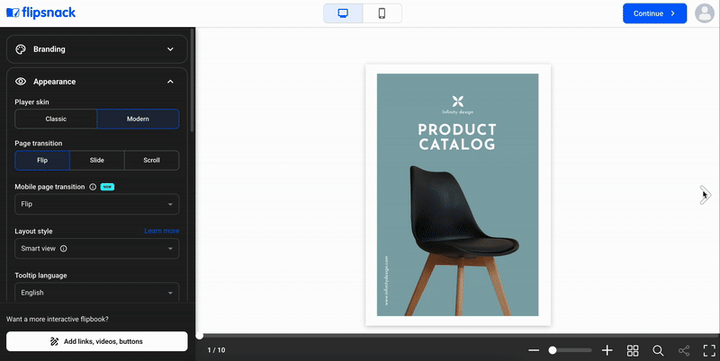Switch to desktop preview mode
Viewport: 720px width, 361px height.
343,13
